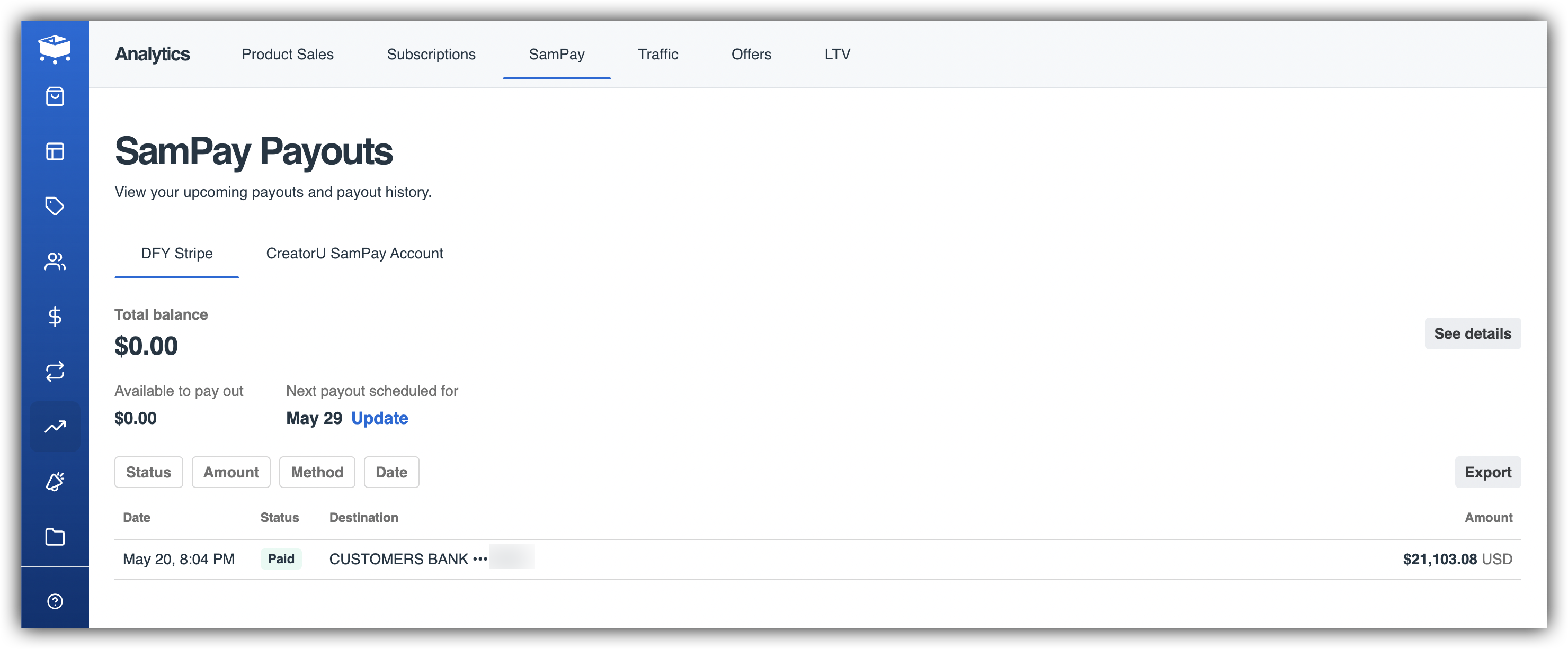Click the Update payout schedule link
This screenshot has height=649, width=1568.
pos(379,418)
